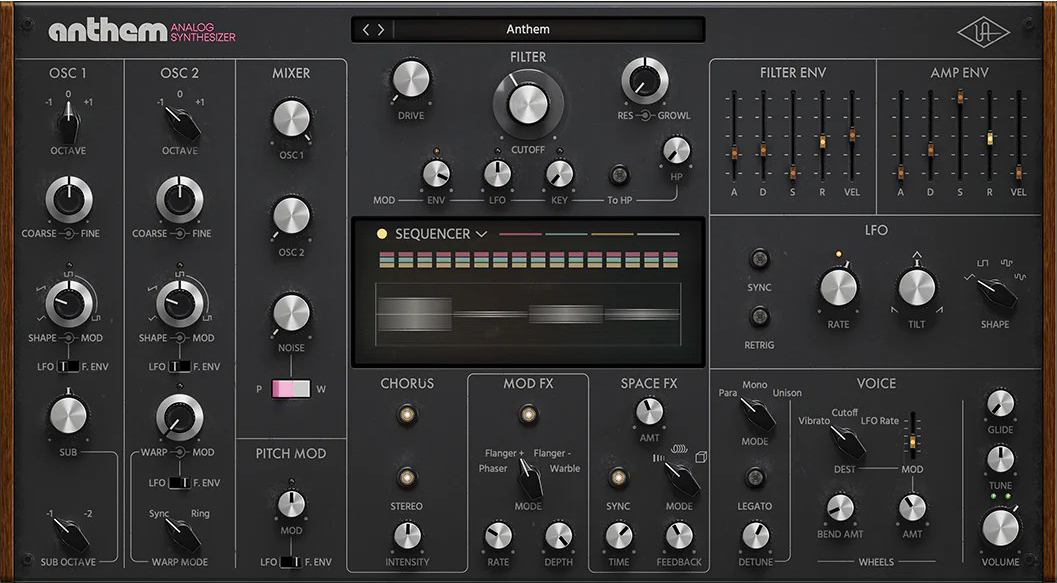1057x583 pixels.
Task: Click the mixer NOISE level knob
Action: (291, 313)
